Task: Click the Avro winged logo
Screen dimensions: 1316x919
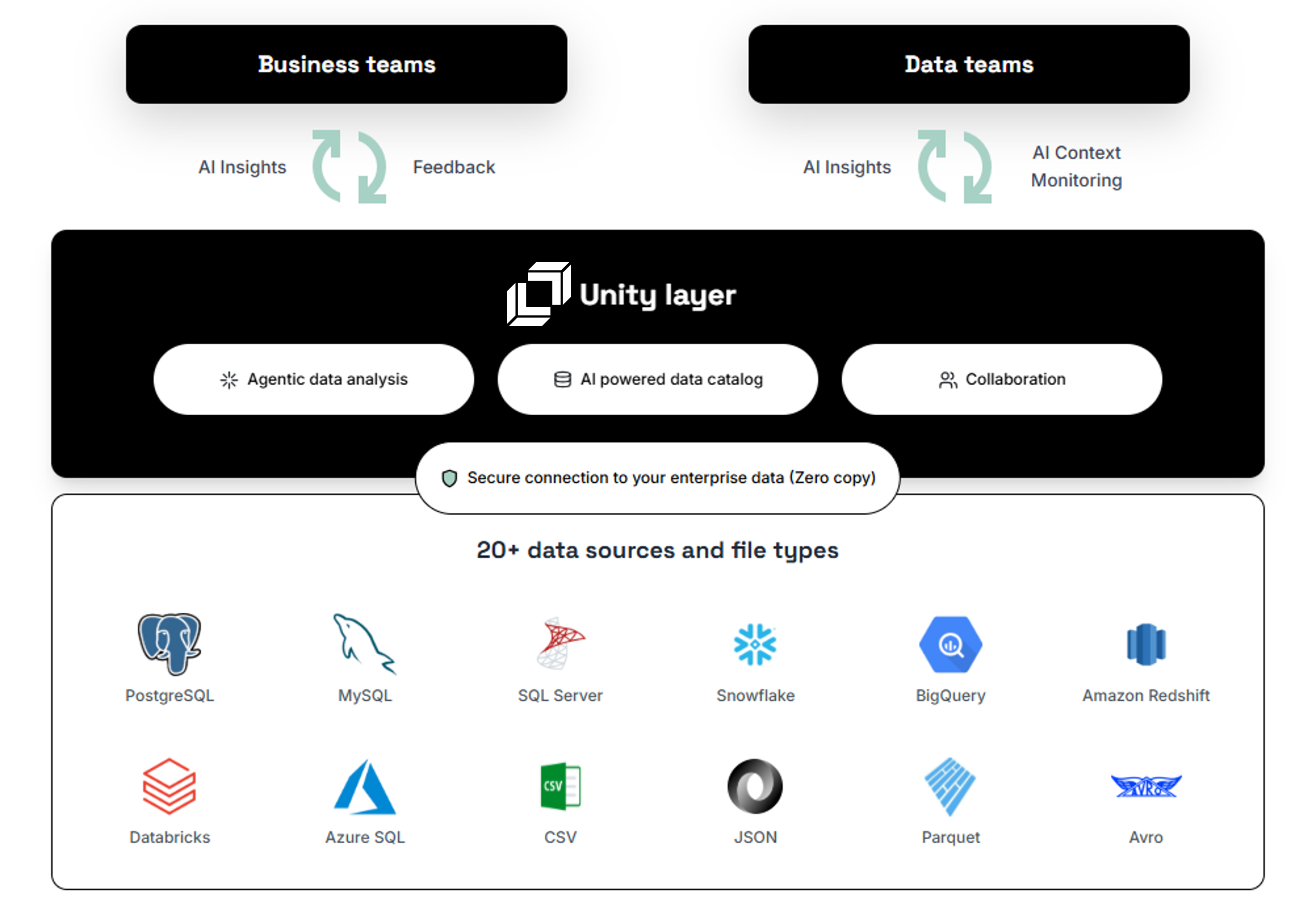Action: coord(1145,785)
